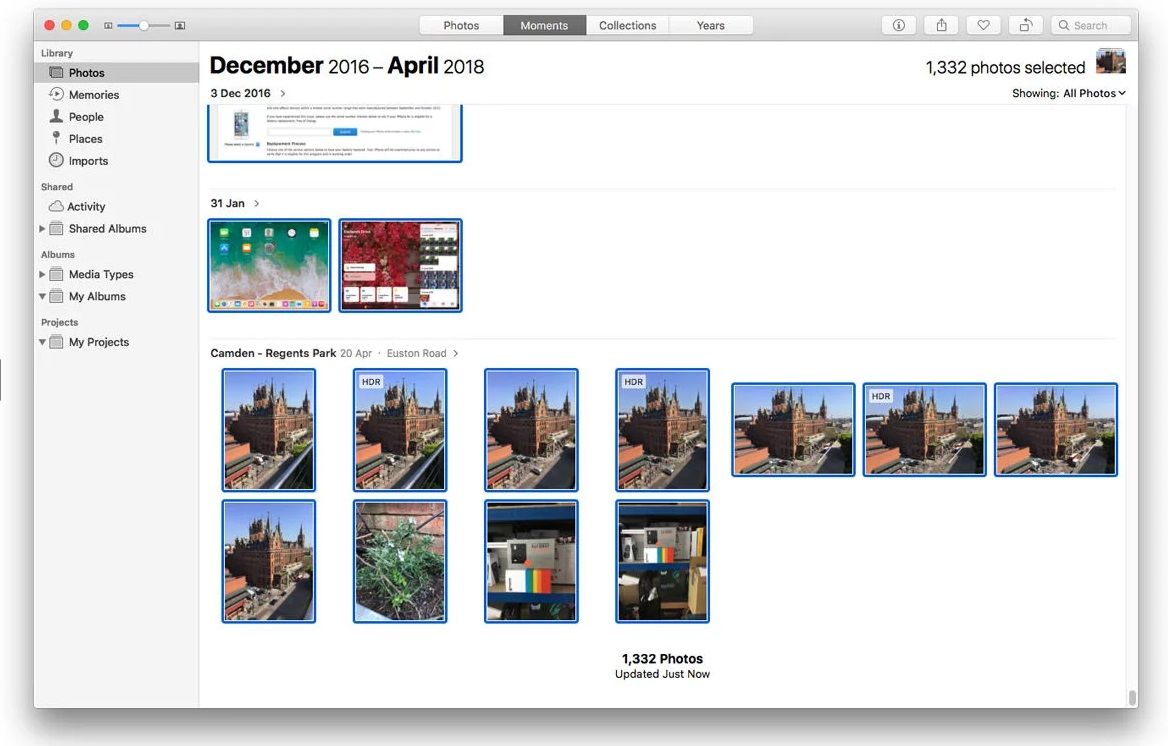
Task: Select Places in the Library sidebar
Action: [x=116, y=139]
